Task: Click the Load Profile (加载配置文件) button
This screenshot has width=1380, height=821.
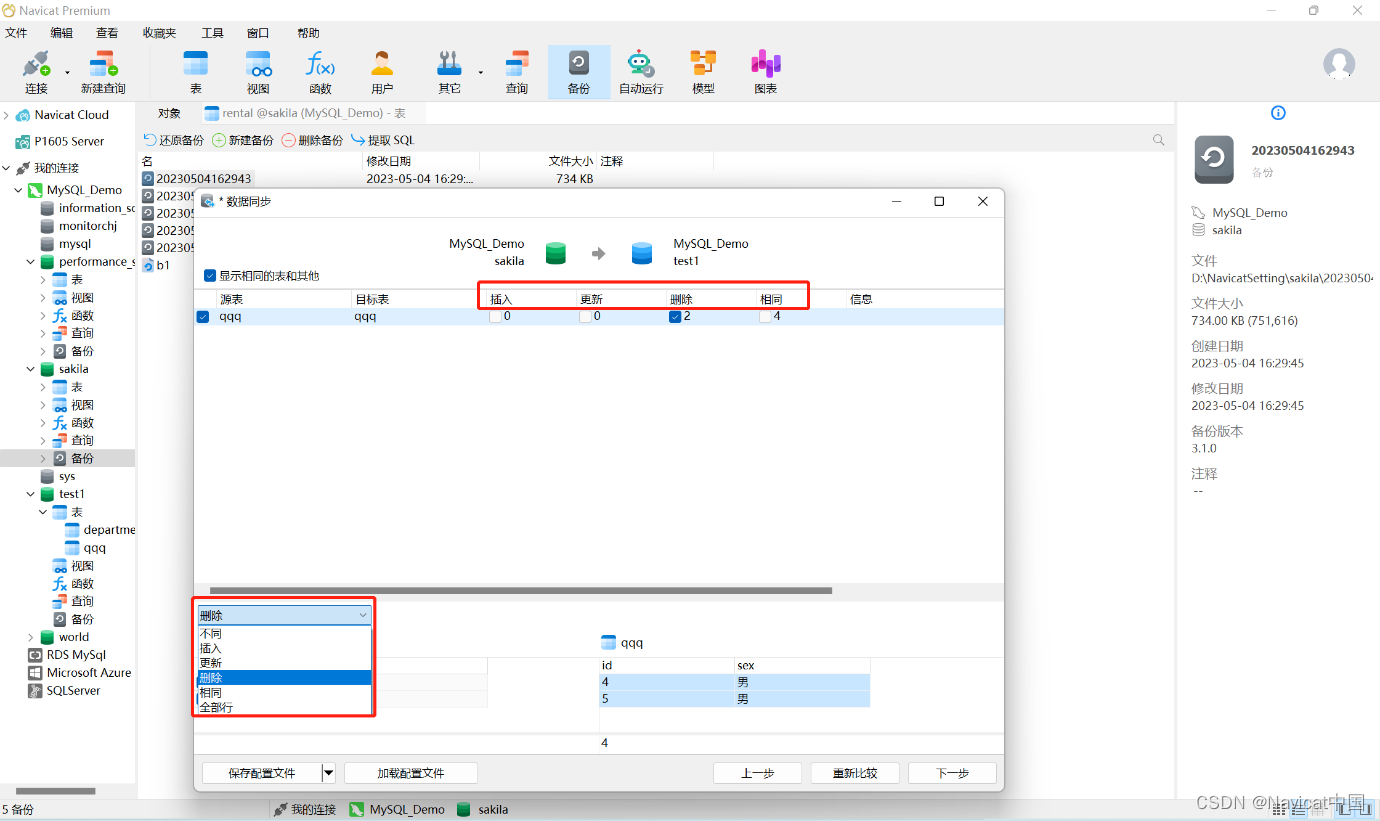Action: click(x=410, y=773)
